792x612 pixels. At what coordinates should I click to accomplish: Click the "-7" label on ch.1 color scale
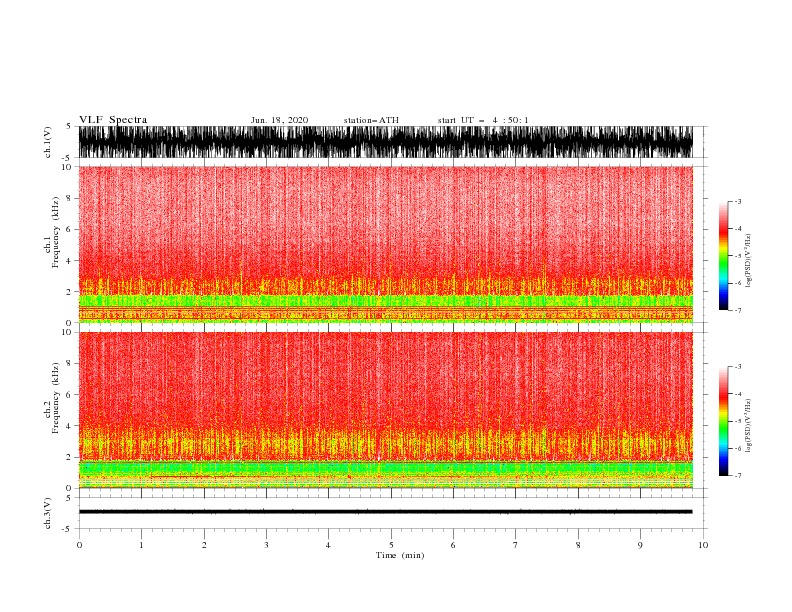pos(737,310)
